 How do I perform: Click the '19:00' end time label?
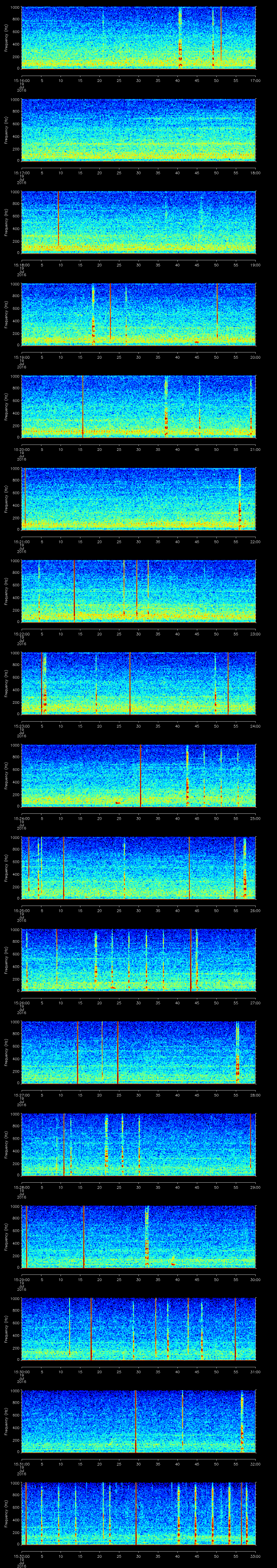[255, 265]
